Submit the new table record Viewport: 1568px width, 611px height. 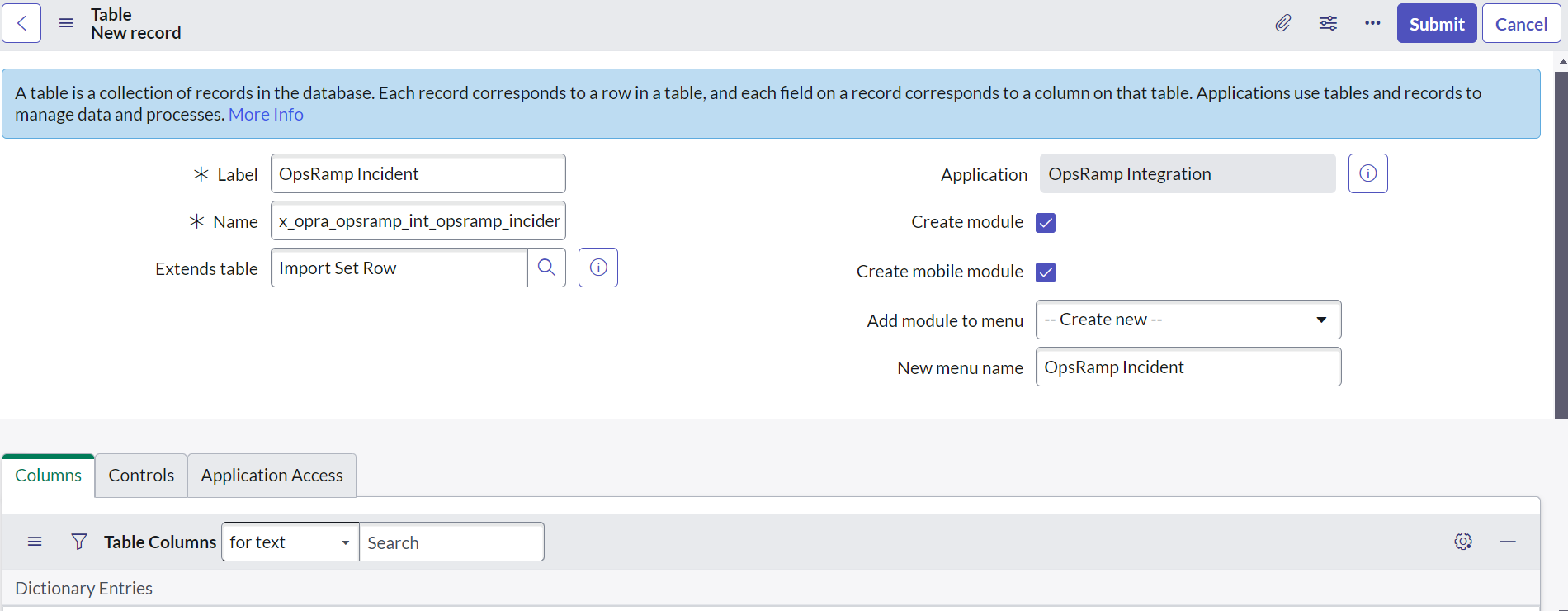click(x=1437, y=23)
